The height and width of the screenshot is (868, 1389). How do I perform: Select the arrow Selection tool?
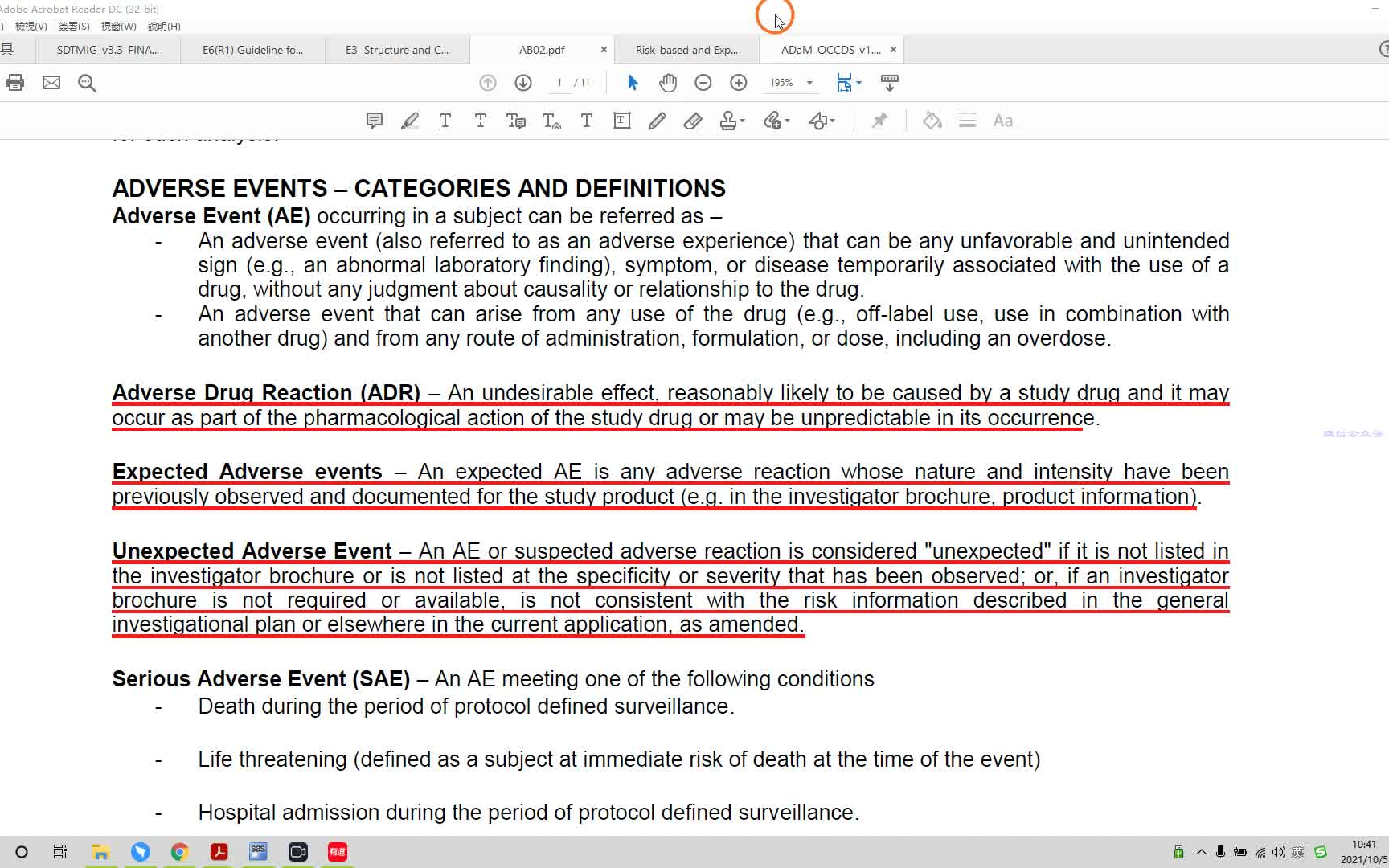633,83
